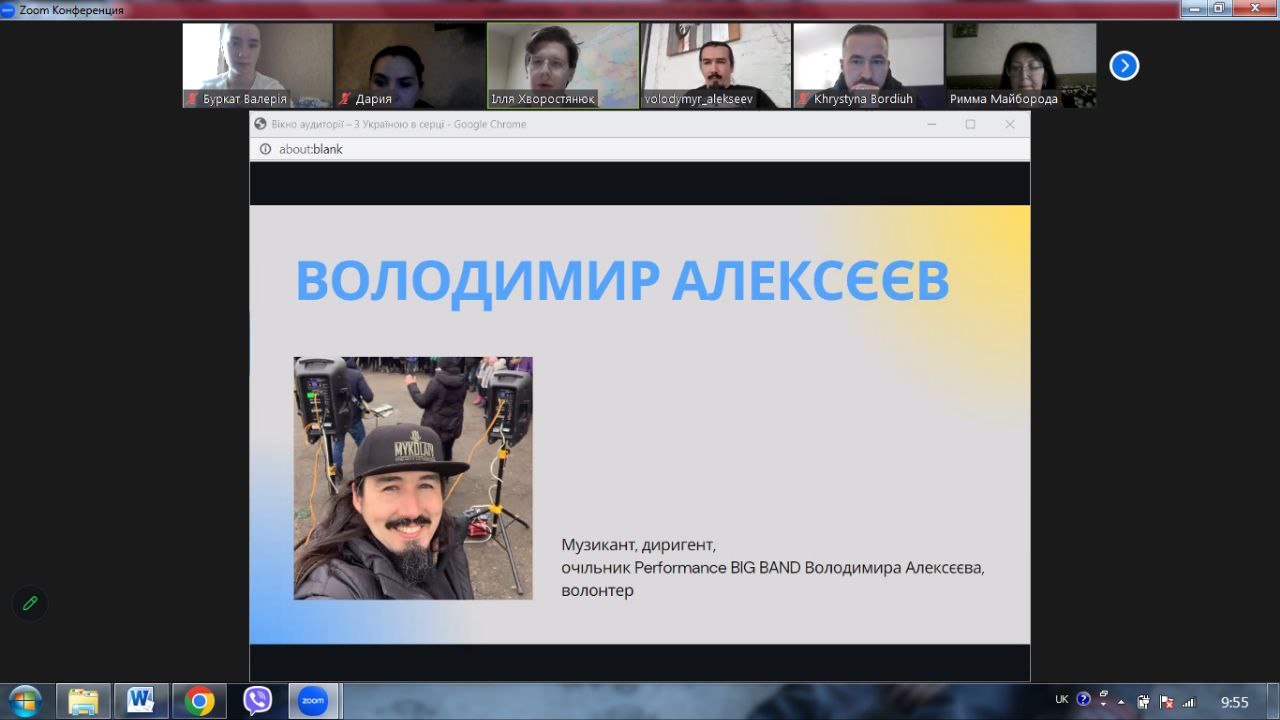Open the UK input language selector

(x=1061, y=699)
